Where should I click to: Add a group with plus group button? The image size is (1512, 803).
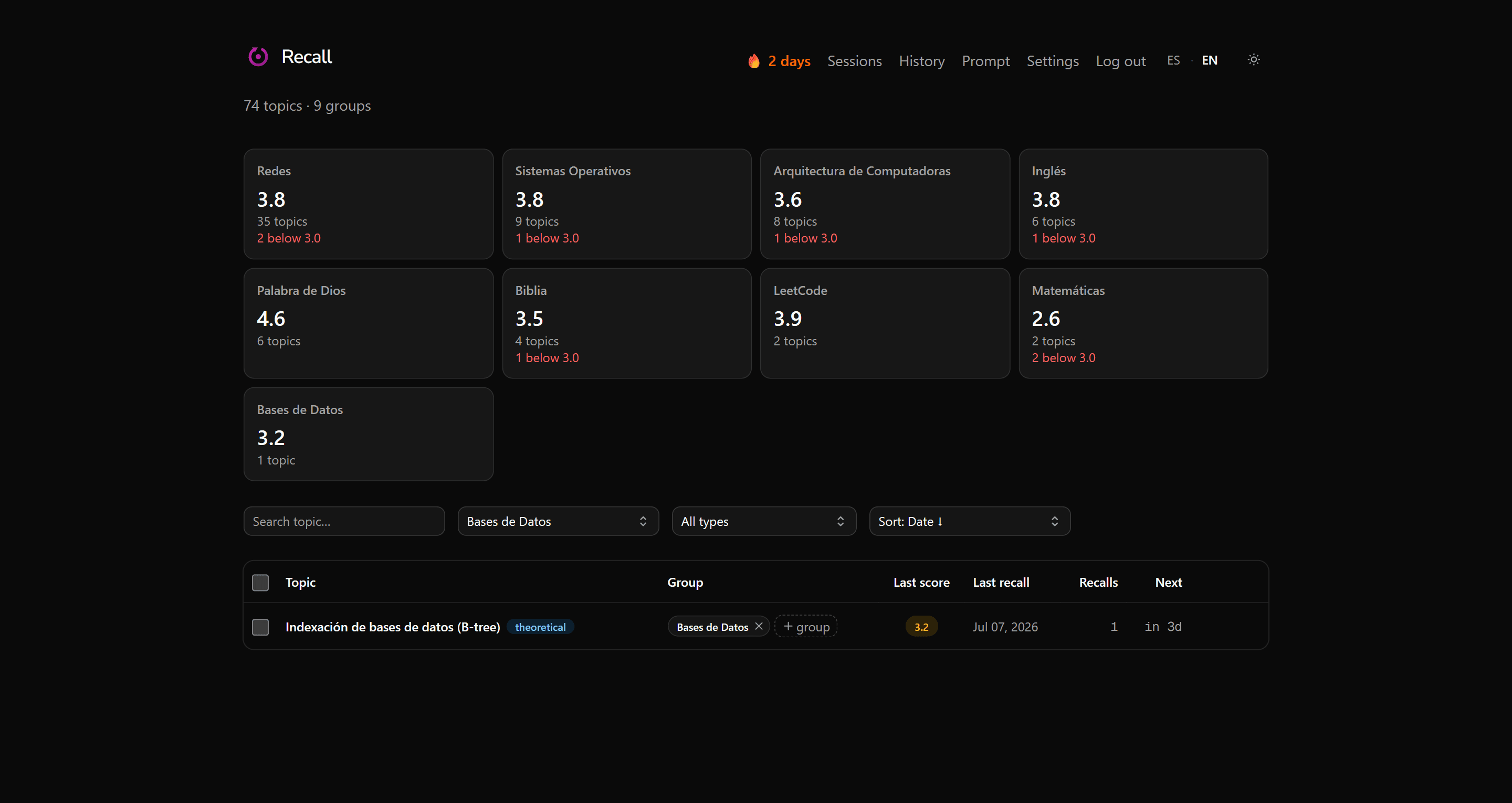coord(806,626)
